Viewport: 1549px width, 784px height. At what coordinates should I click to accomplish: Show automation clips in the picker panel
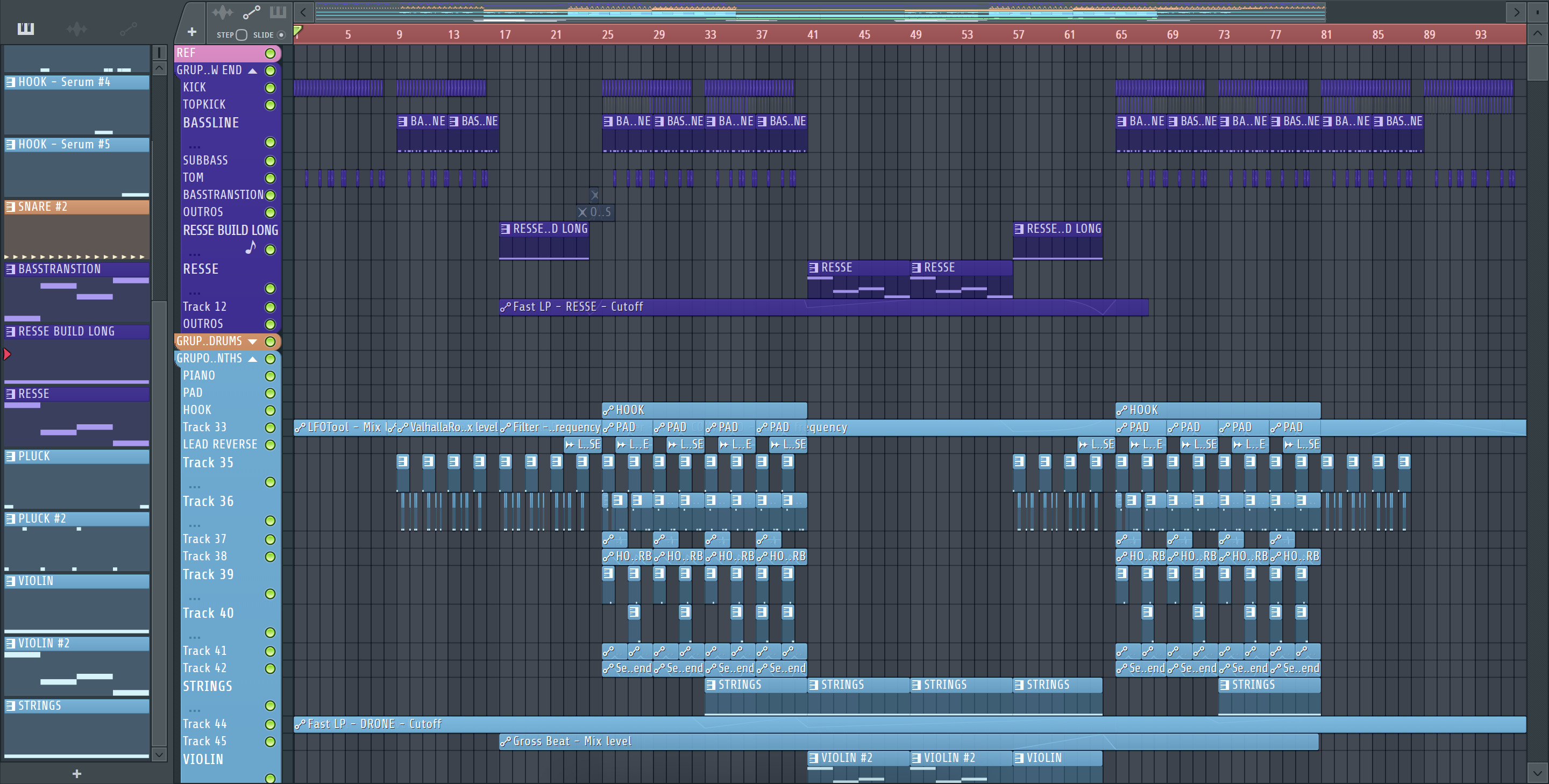128,28
